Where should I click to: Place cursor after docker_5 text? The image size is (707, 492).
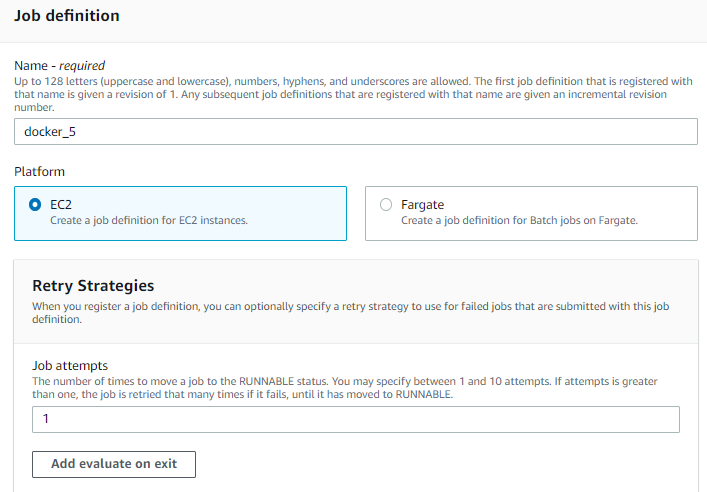point(77,132)
